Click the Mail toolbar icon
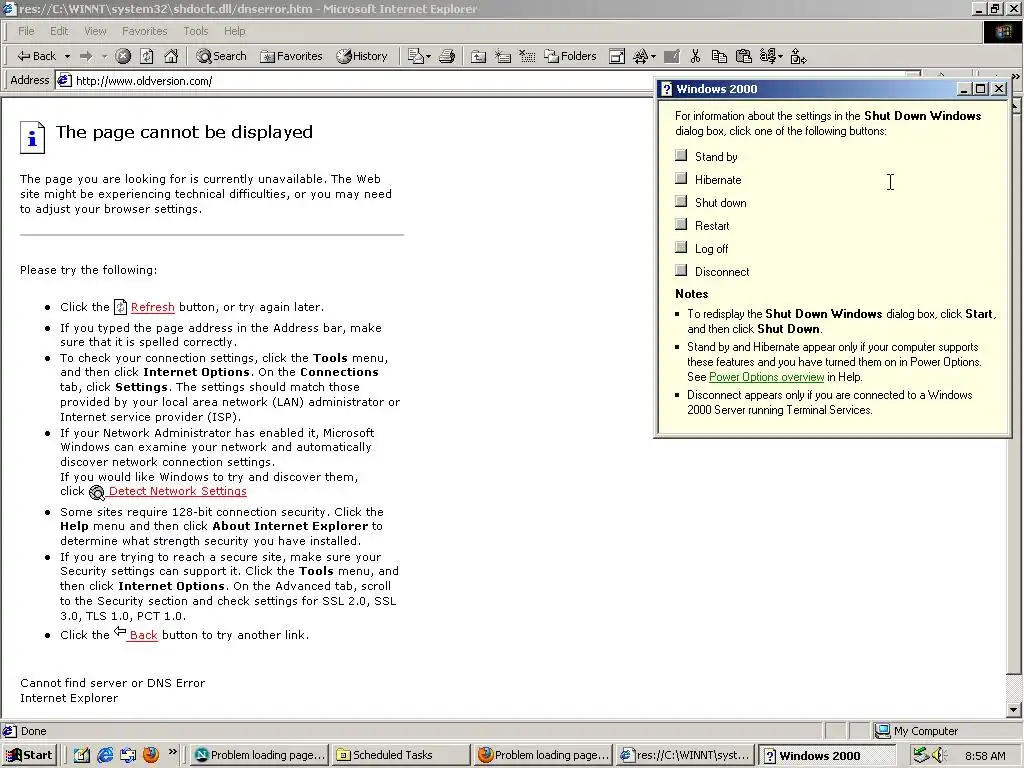Screen dimensions: 1024x768 415,56
